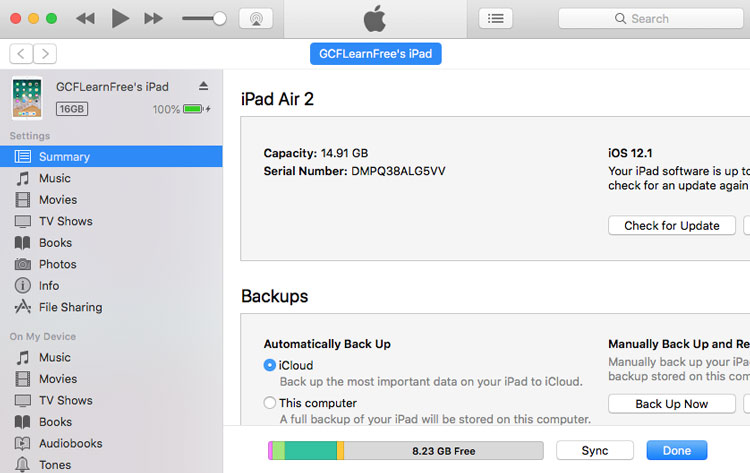Go back with the left chevron
This screenshot has width=750, height=473.
click(x=21, y=54)
